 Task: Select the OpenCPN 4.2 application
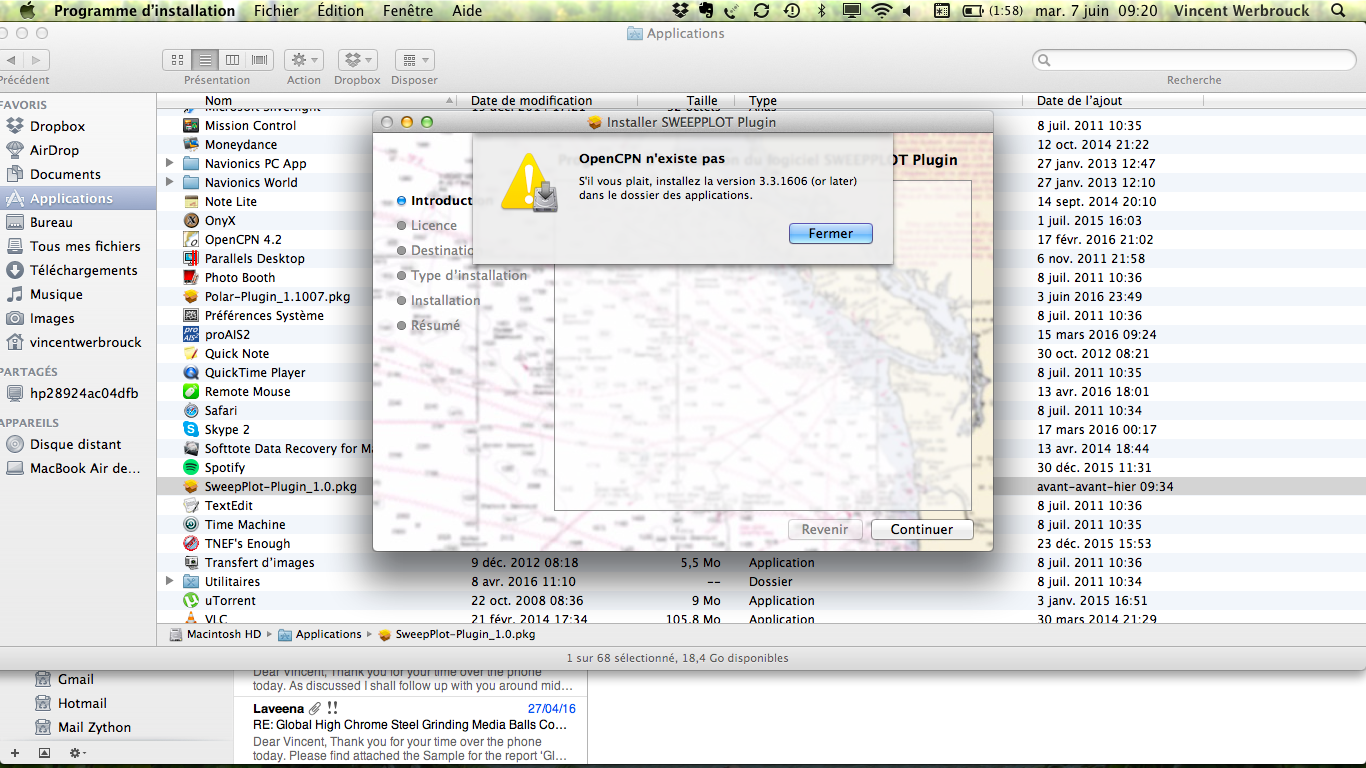point(243,239)
